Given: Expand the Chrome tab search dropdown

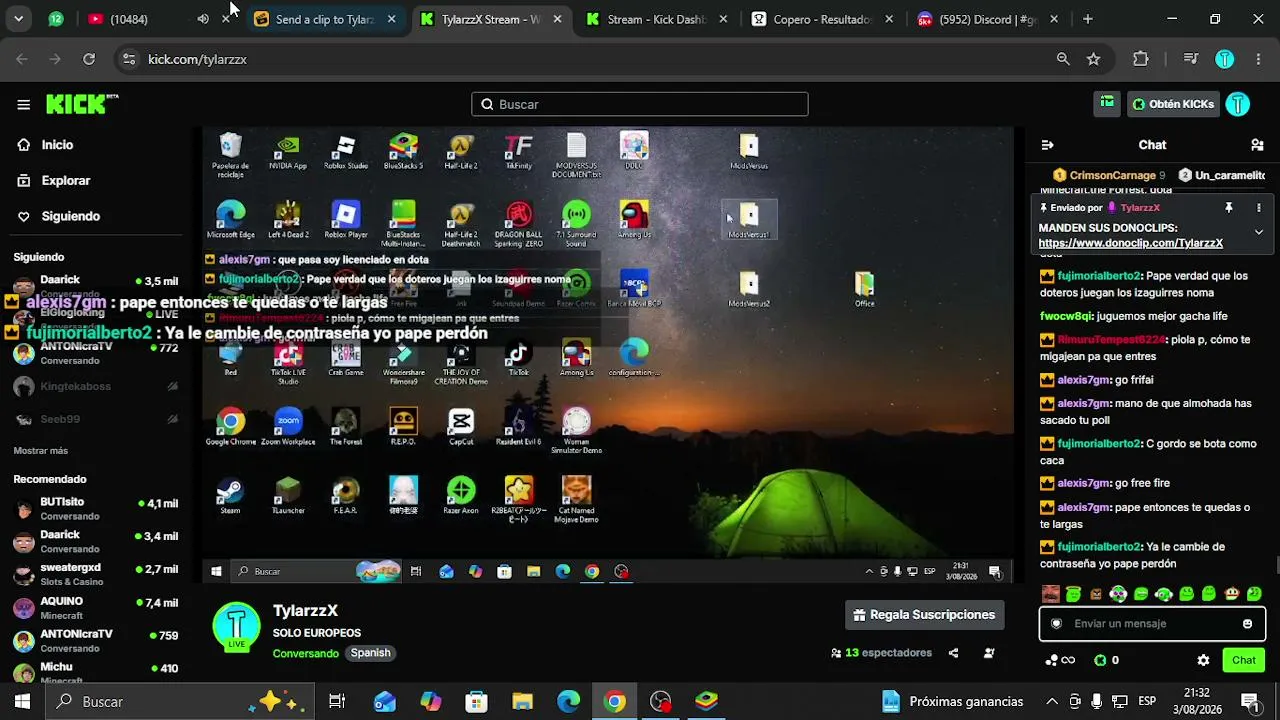Looking at the screenshot, I should (x=18, y=19).
